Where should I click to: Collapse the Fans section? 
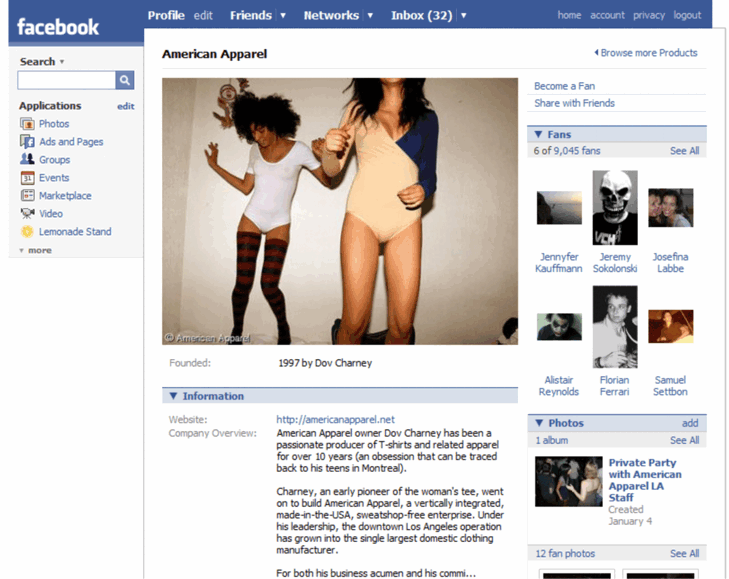pos(538,134)
